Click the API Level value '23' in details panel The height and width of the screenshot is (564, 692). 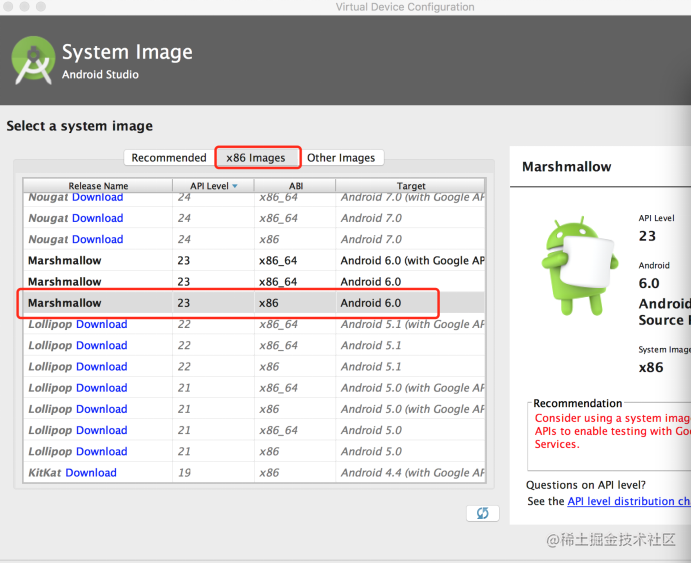(x=647, y=236)
